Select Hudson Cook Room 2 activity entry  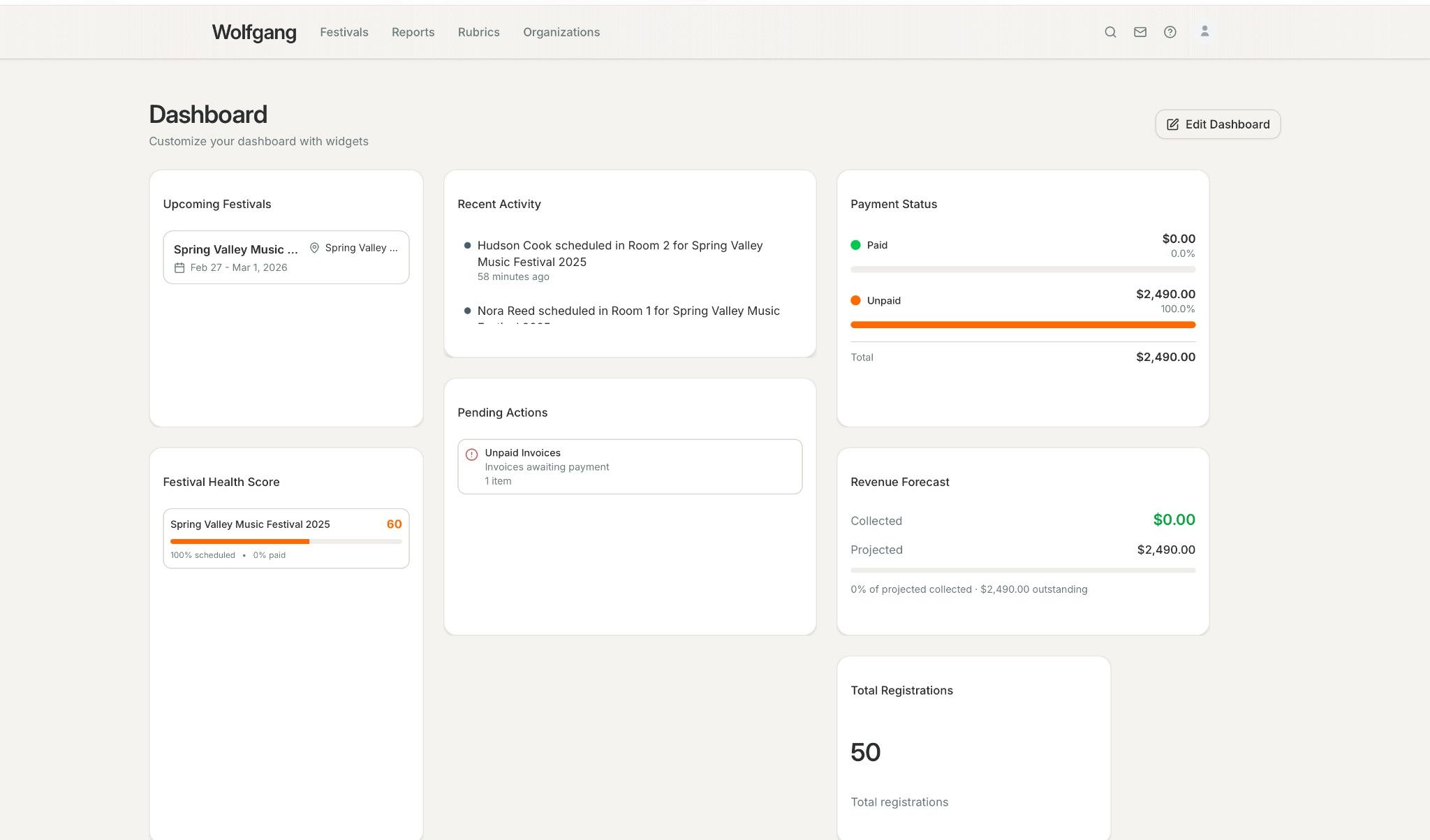pyautogui.click(x=619, y=253)
